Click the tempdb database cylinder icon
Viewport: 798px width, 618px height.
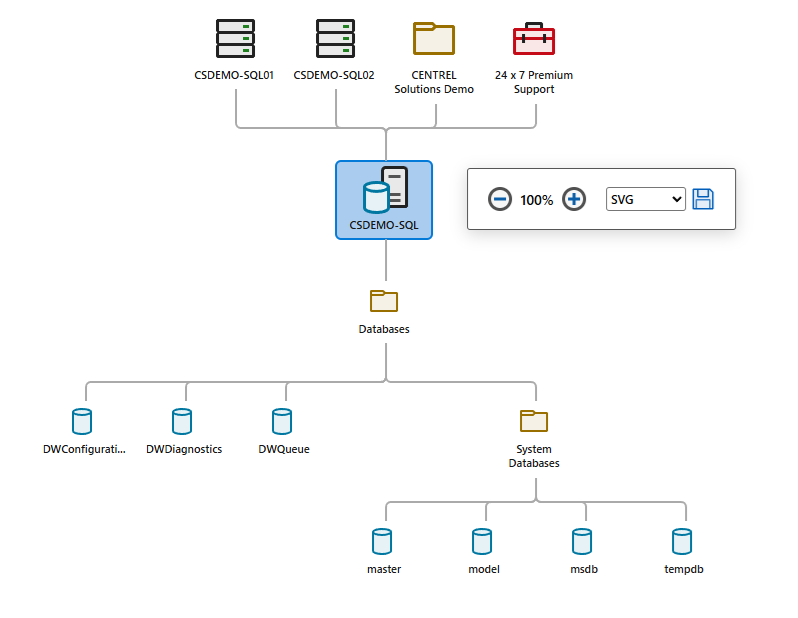[682, 542]
